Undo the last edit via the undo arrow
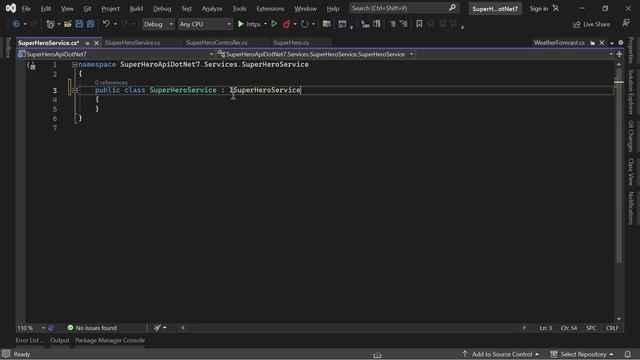The width and height of the screenshot is (640, 360). [106, 24]
